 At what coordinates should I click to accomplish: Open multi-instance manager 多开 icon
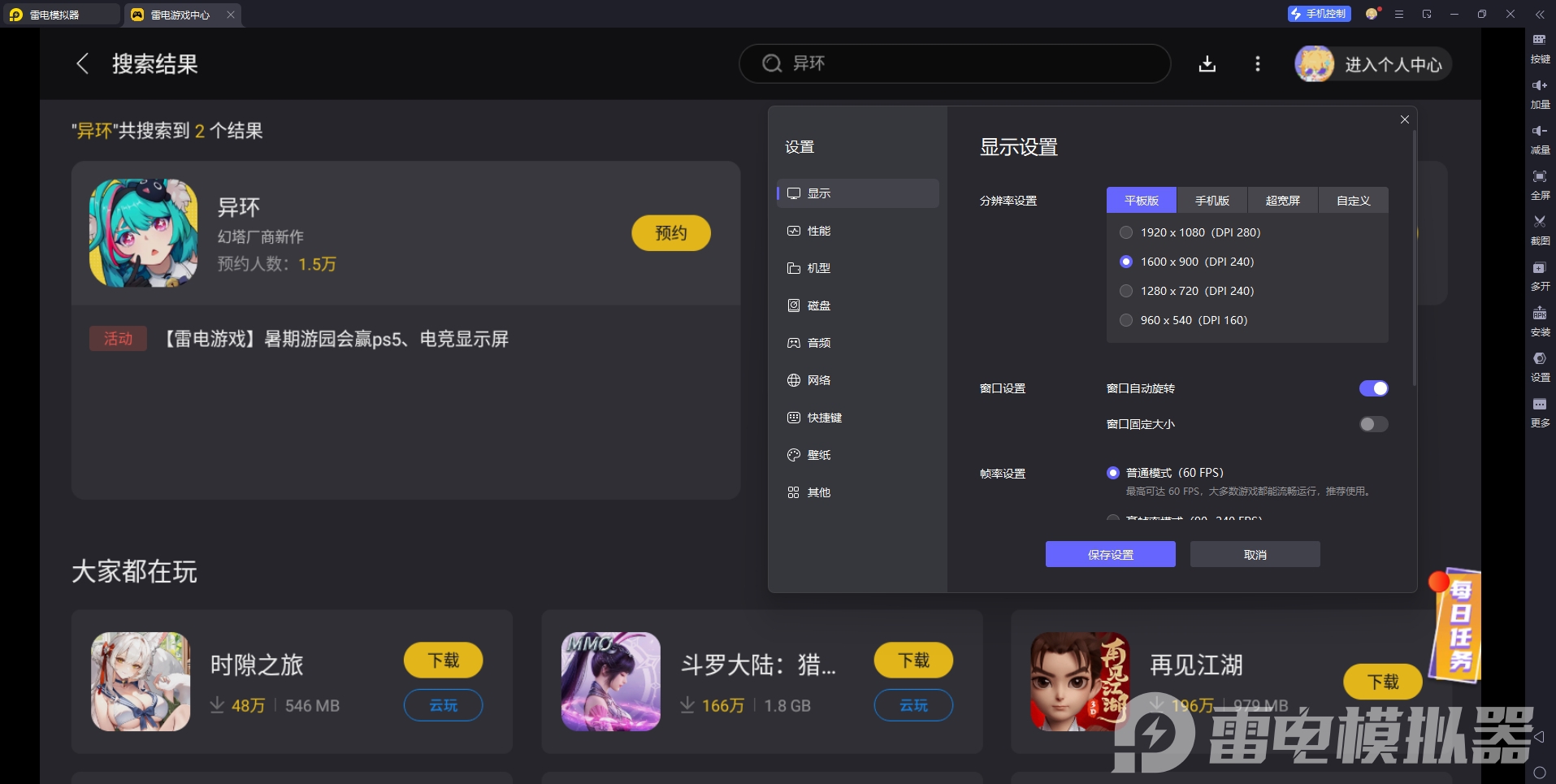coord(1540,276)
